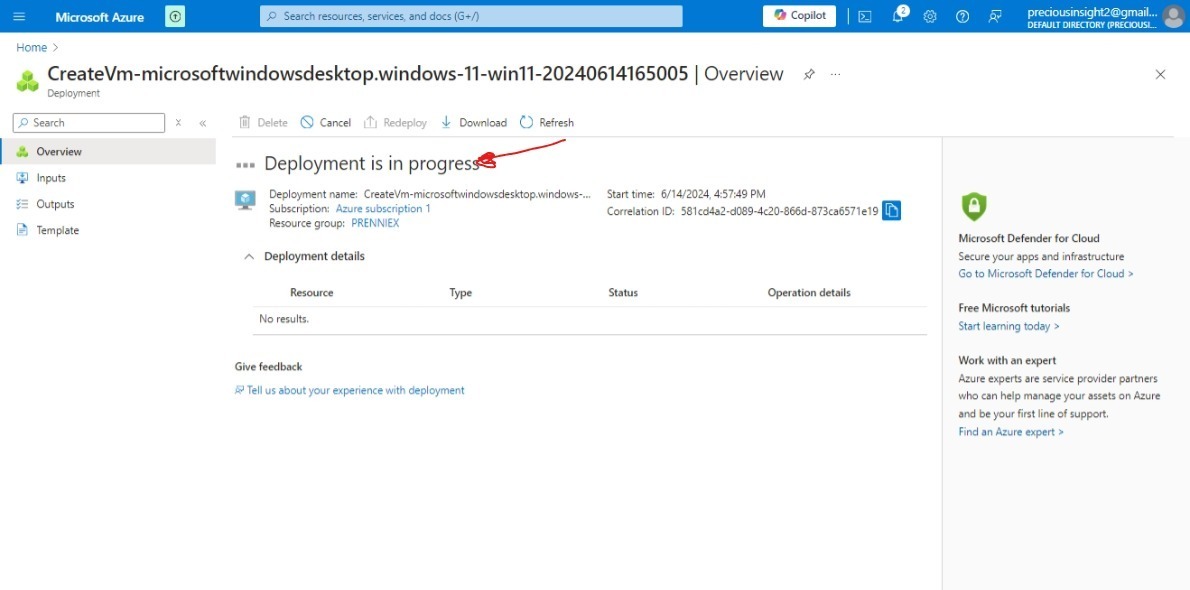The image size is (1190, 590).
Task: Open portal settings gear
Action: 930,17
